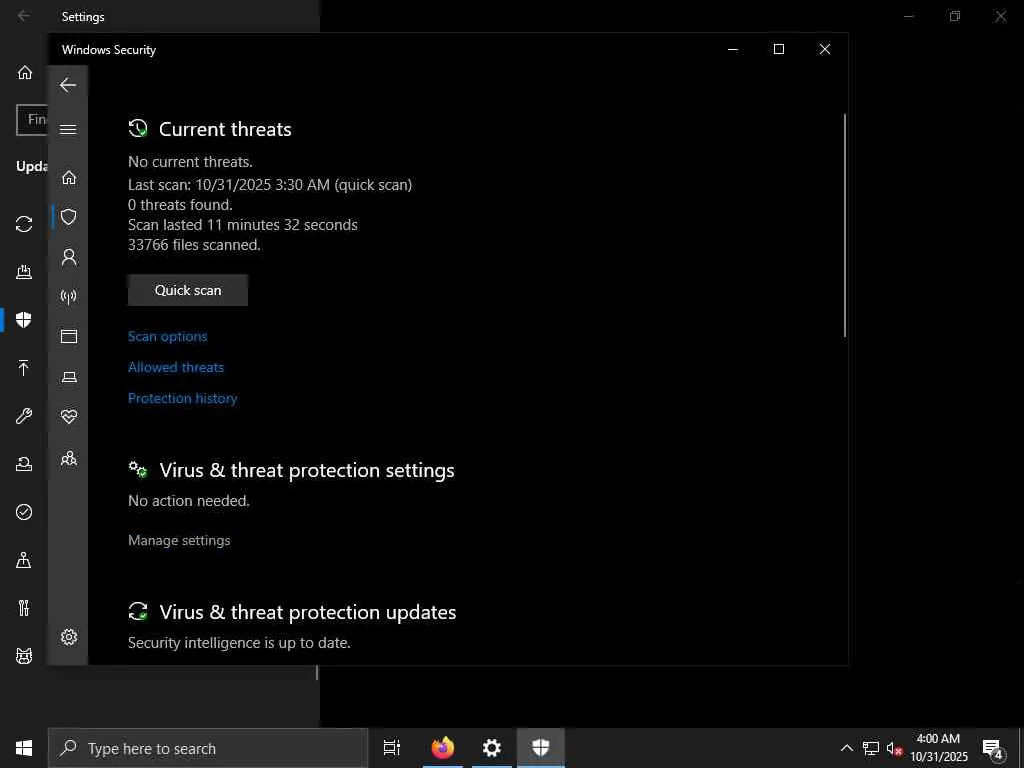Click Virus & threat protection settings heading
This screenshot has width=1024, height=768.
point(307,470)
